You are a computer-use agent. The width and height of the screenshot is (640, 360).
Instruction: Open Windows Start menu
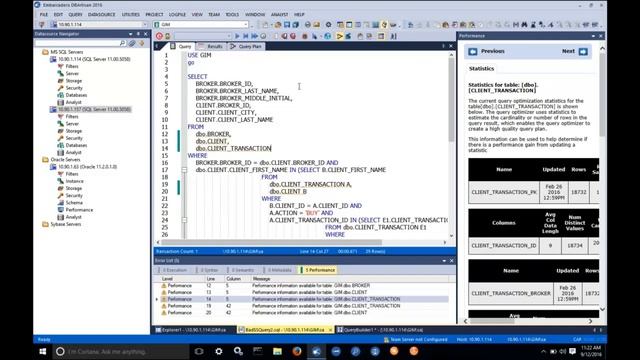click(x=43, y=351)
